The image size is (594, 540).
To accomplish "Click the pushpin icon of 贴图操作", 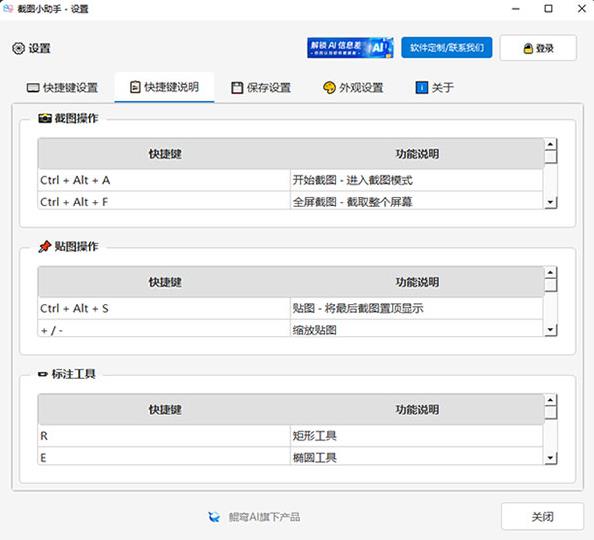I will pos(45,247).
